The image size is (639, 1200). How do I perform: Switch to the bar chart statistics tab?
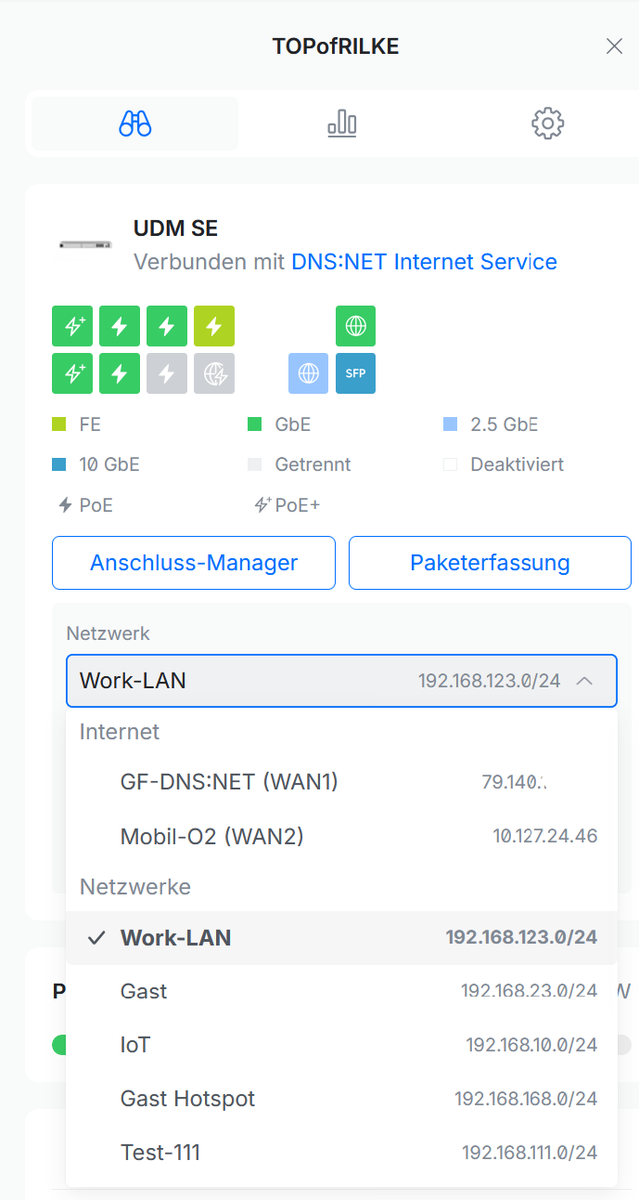pyautogui.click(x=342, y=124)
